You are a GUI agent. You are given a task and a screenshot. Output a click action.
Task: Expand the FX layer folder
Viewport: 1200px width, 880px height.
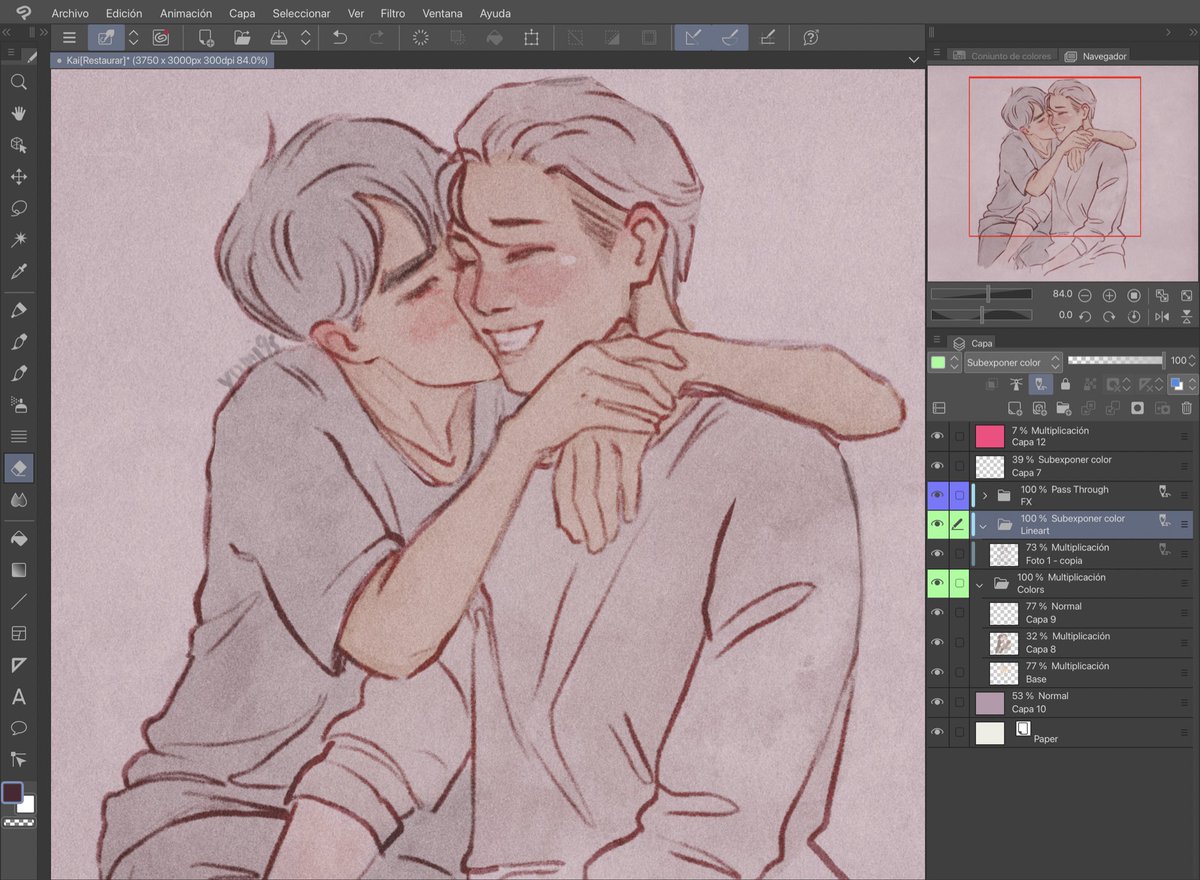985,495
